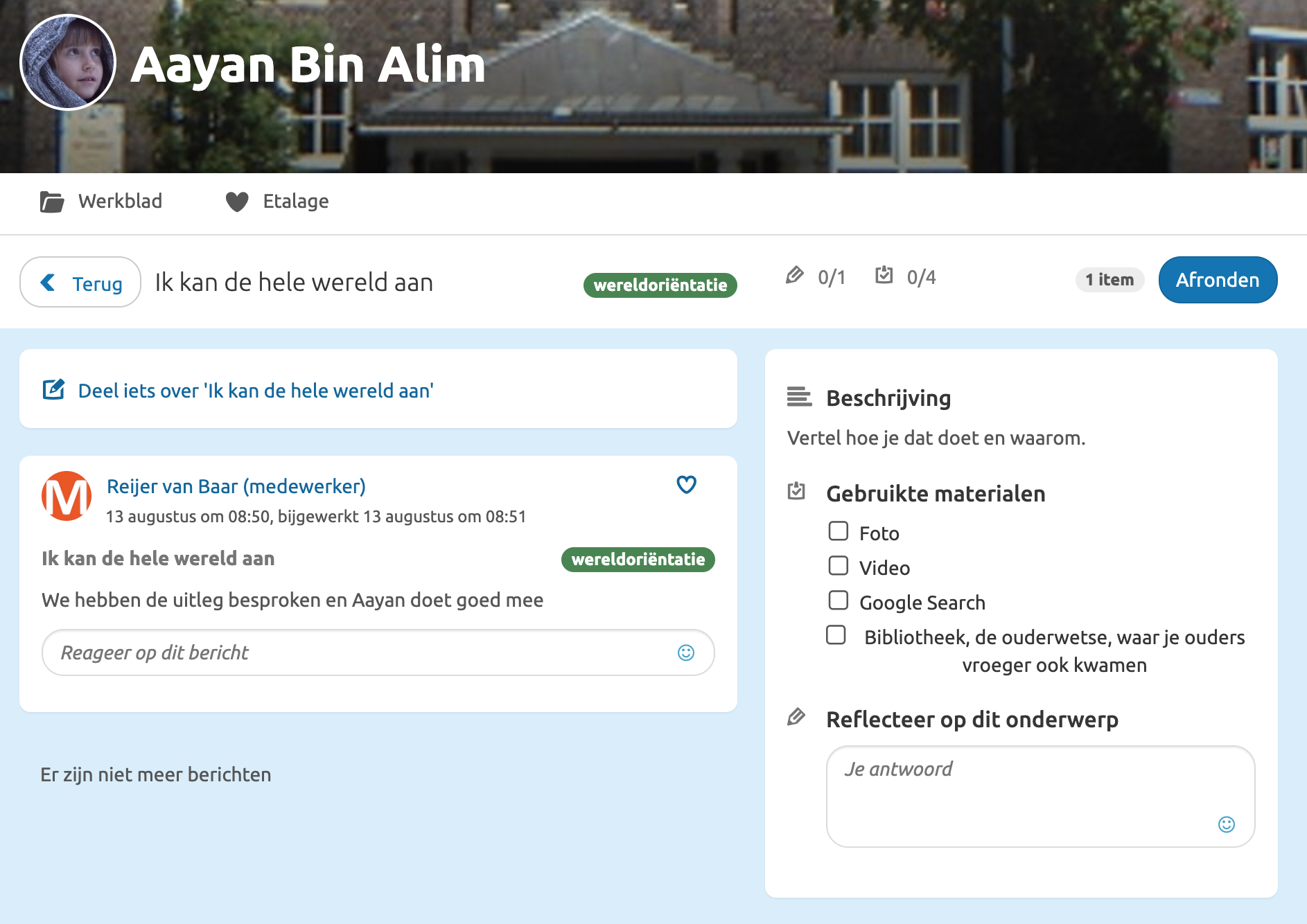The height and width of the screenshot is (924, 1307).
Task: Open the emoji picker in the comment field
Action: click(685, 652)
